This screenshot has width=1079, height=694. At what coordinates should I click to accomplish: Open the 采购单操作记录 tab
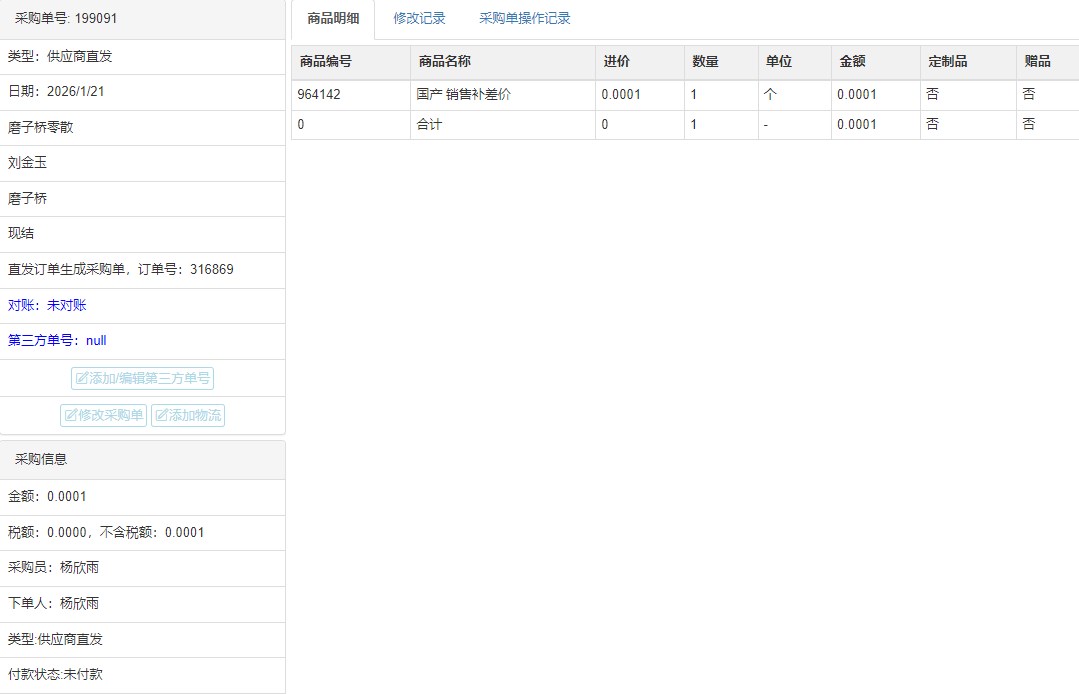click(524, 19)
